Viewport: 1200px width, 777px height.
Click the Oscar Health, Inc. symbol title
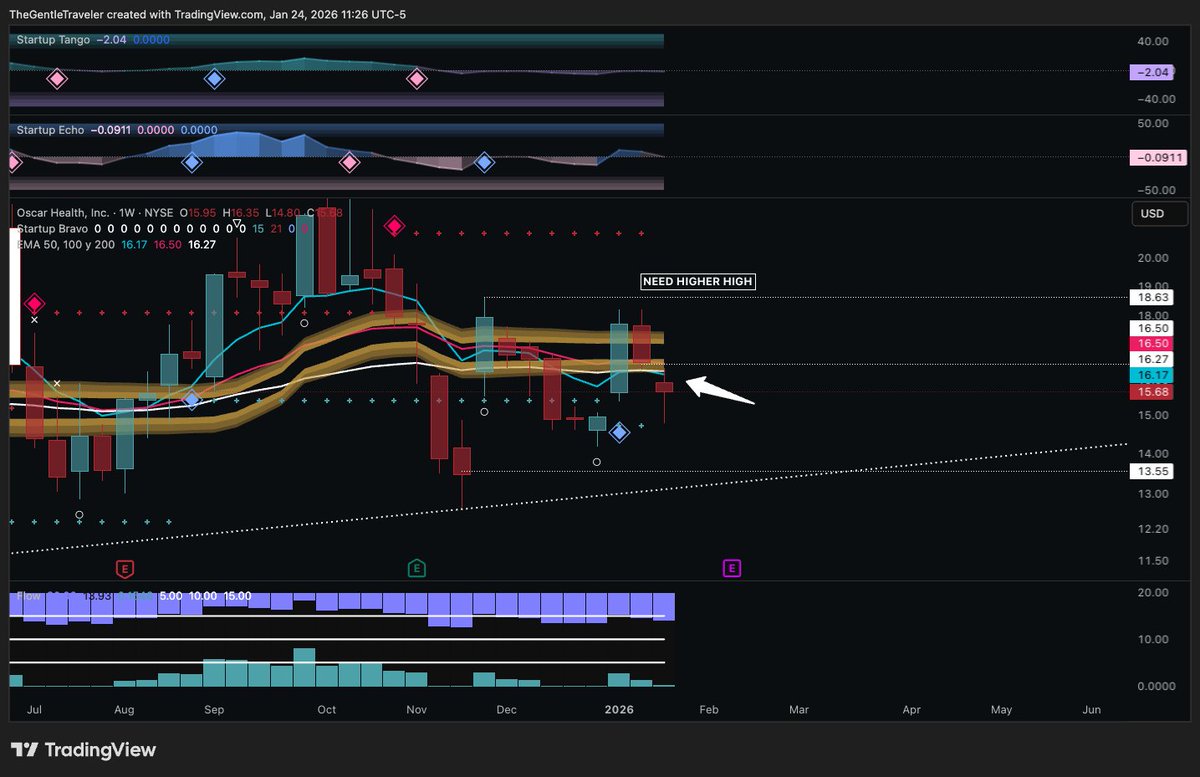[61, 213]
